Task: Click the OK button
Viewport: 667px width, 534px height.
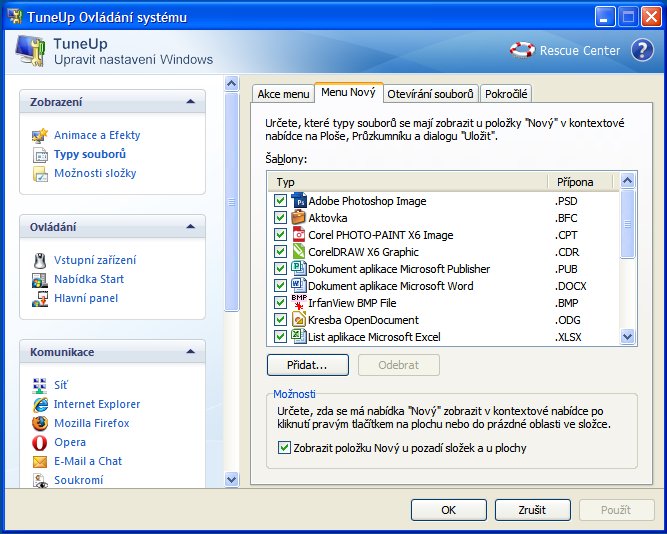Action: [x=448, y=510]
